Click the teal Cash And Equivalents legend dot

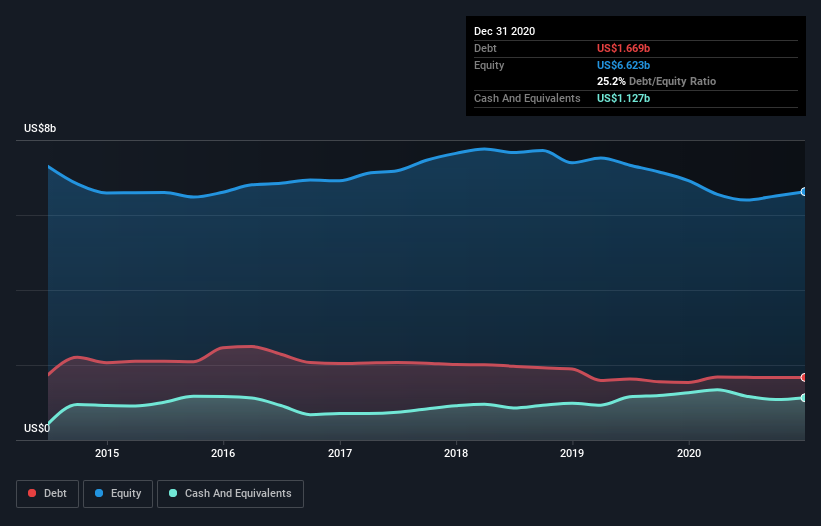pos(173,493)
